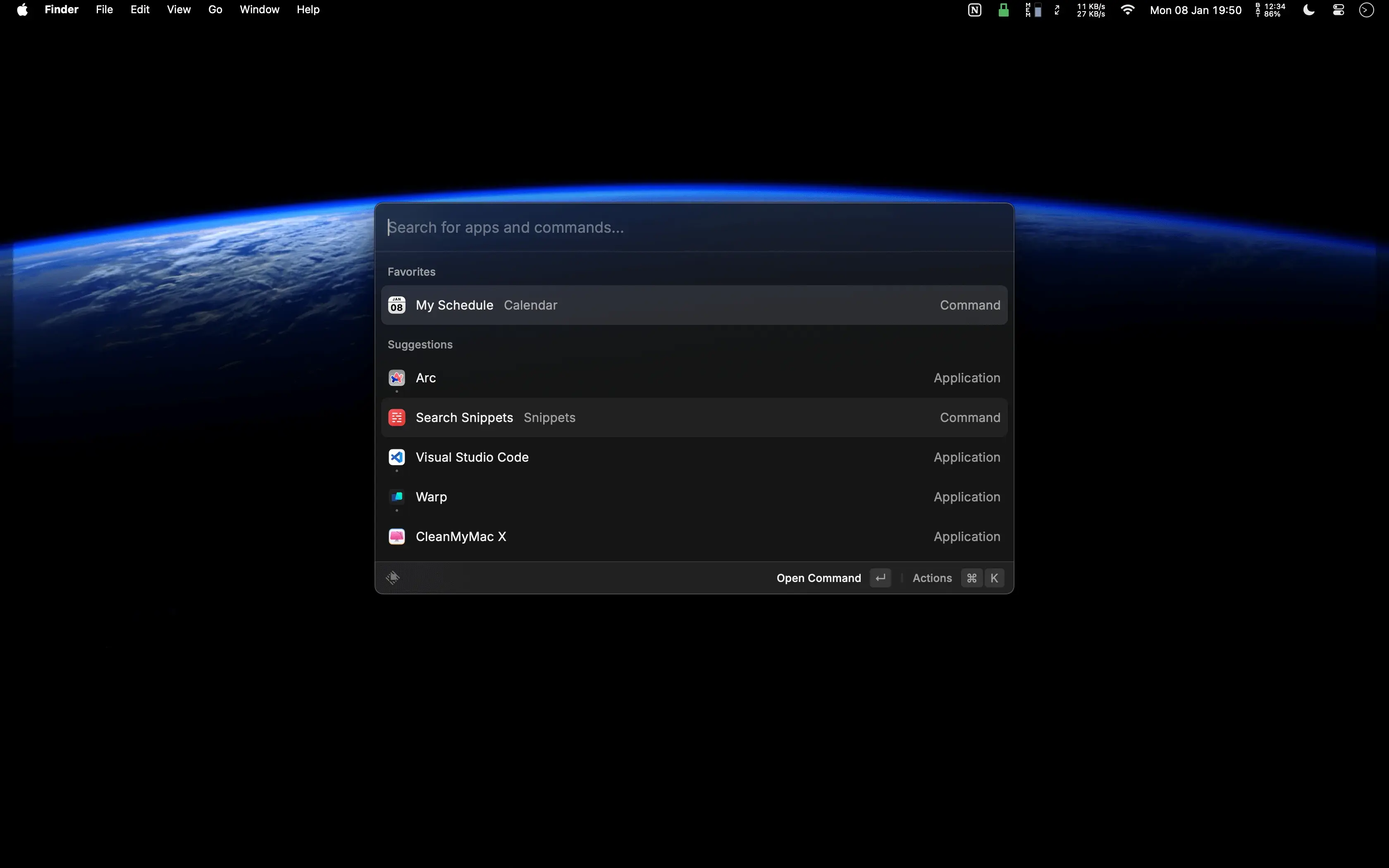The image size is (1389, 868).
Task: Open the Control Center toggles in menu bar
Action: point(1338,10)
